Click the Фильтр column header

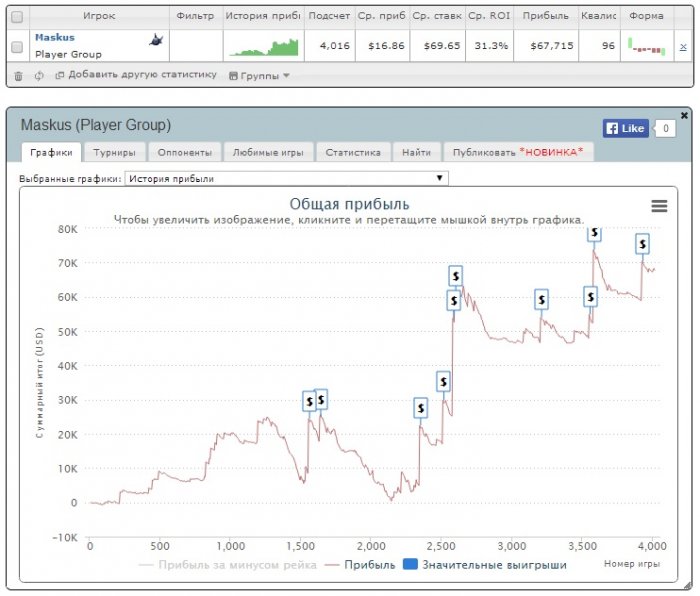tap(196, 16)
